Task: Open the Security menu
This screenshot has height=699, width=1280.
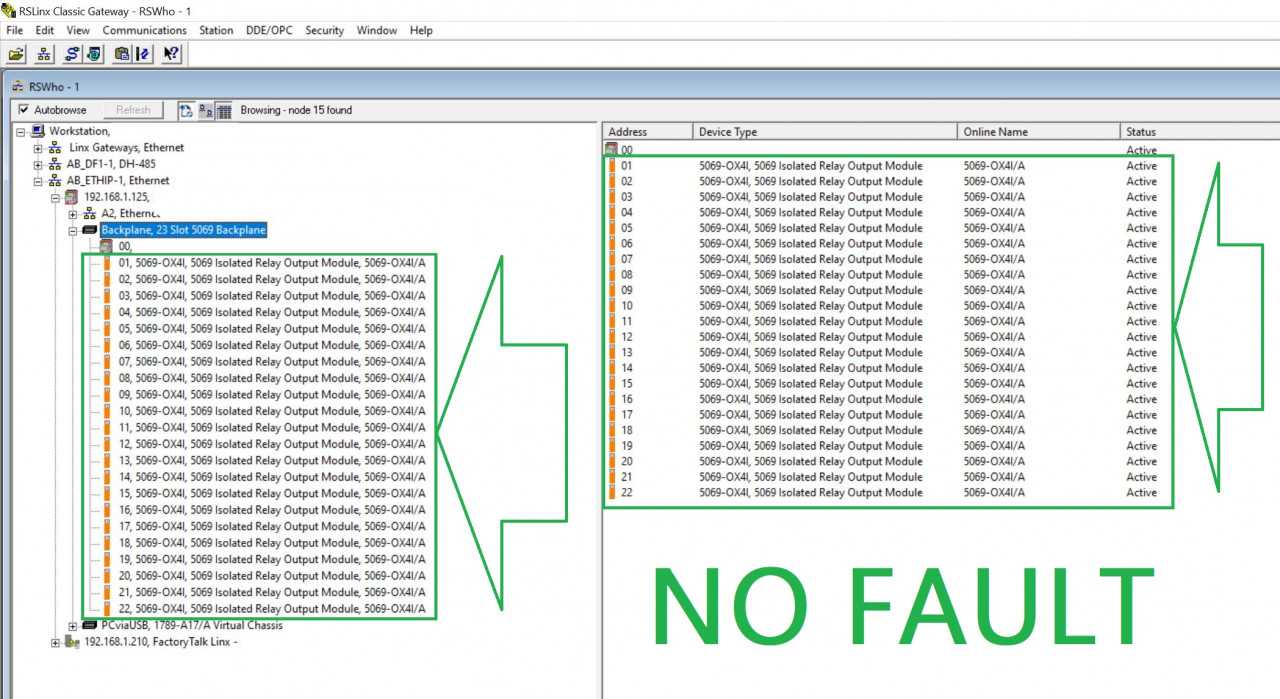Action: (324, 30)
